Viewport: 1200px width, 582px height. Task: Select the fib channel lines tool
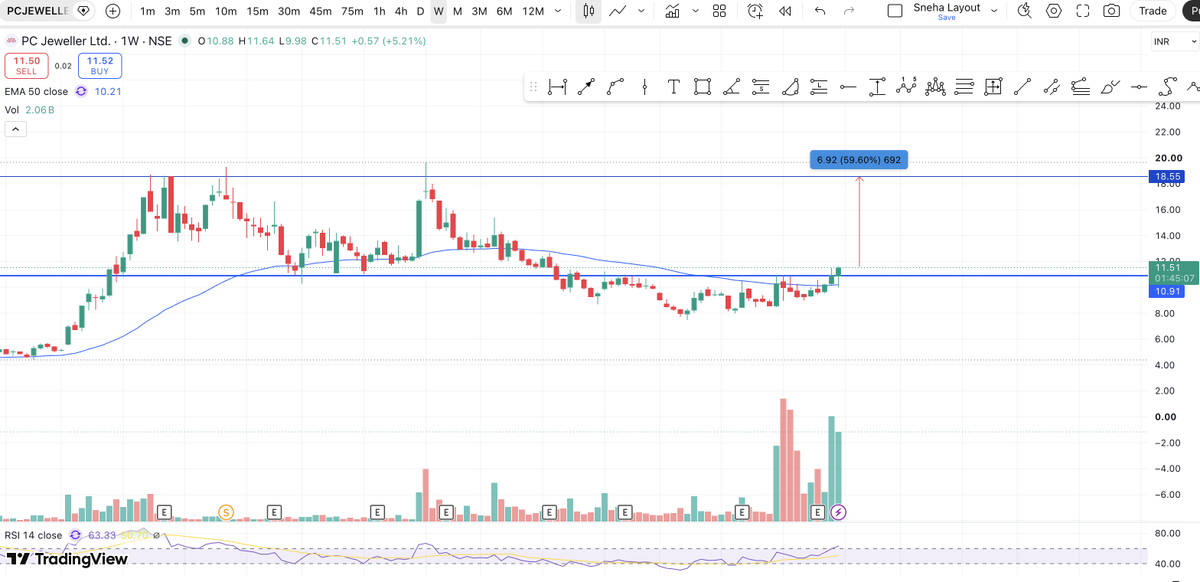1080,87
